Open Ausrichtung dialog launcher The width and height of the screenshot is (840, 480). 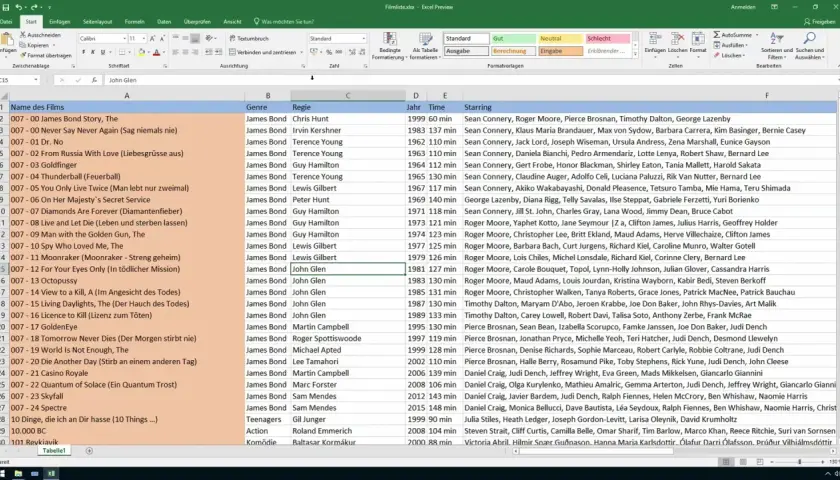coord(303,66)
